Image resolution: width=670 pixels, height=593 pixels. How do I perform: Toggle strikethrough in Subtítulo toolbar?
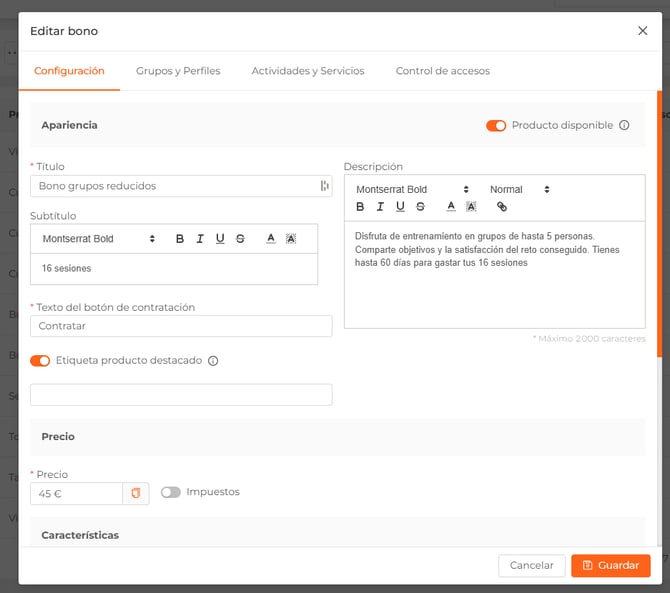pos(240,239)
